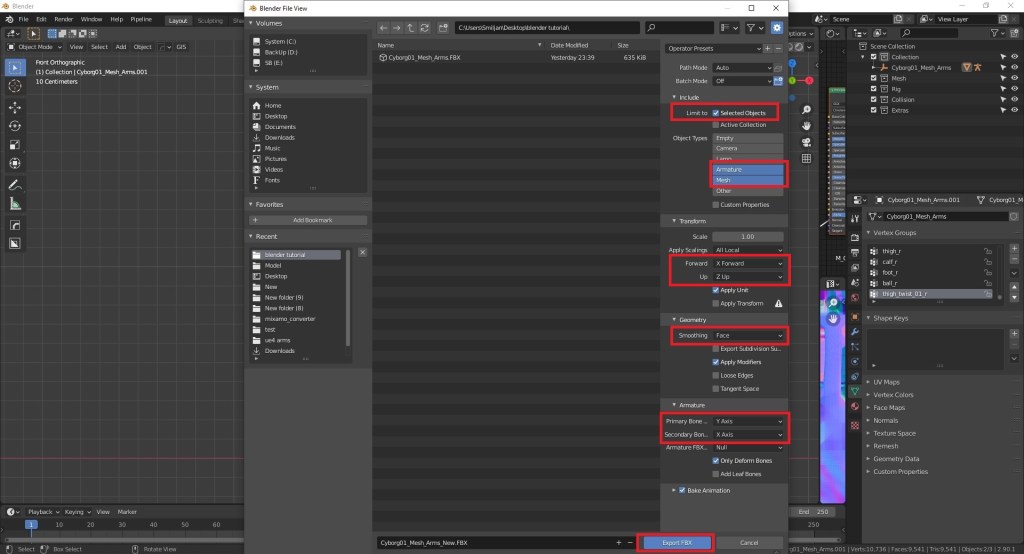Viewport: 1024px width, 554px height.
Task: Open the Render menu
Action: [63, 19]
